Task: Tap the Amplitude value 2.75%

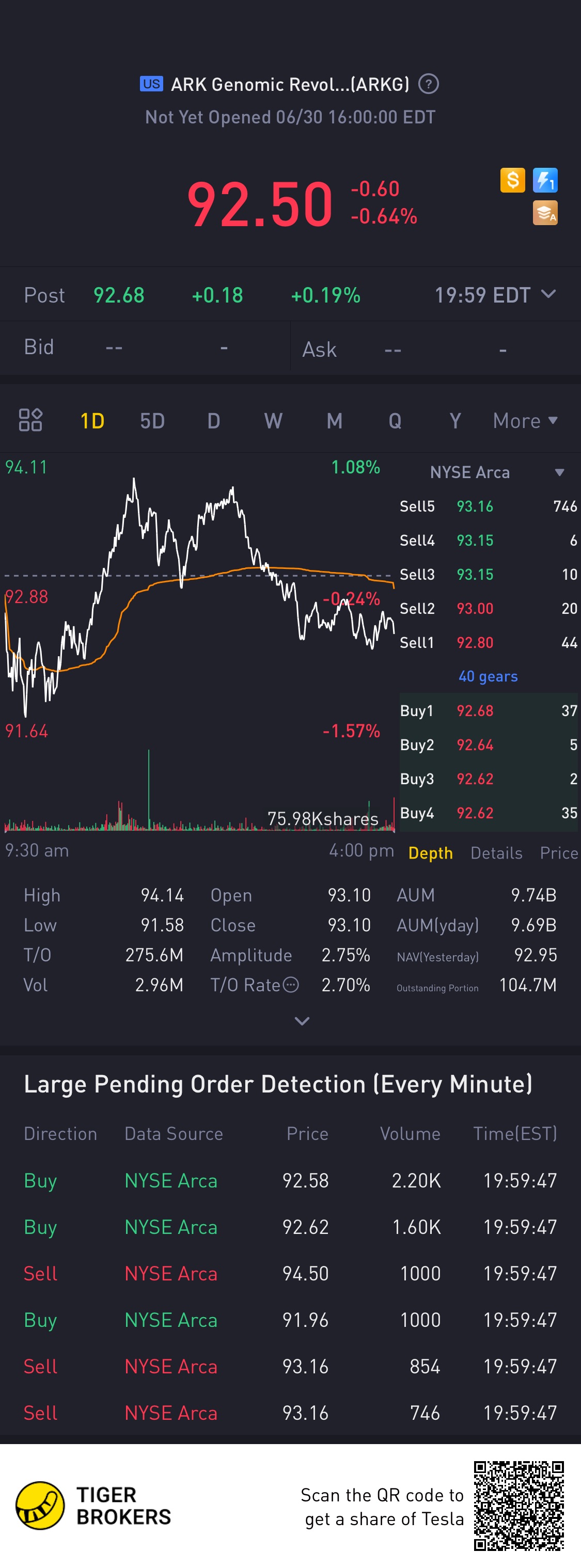Action: pos(346,955)
